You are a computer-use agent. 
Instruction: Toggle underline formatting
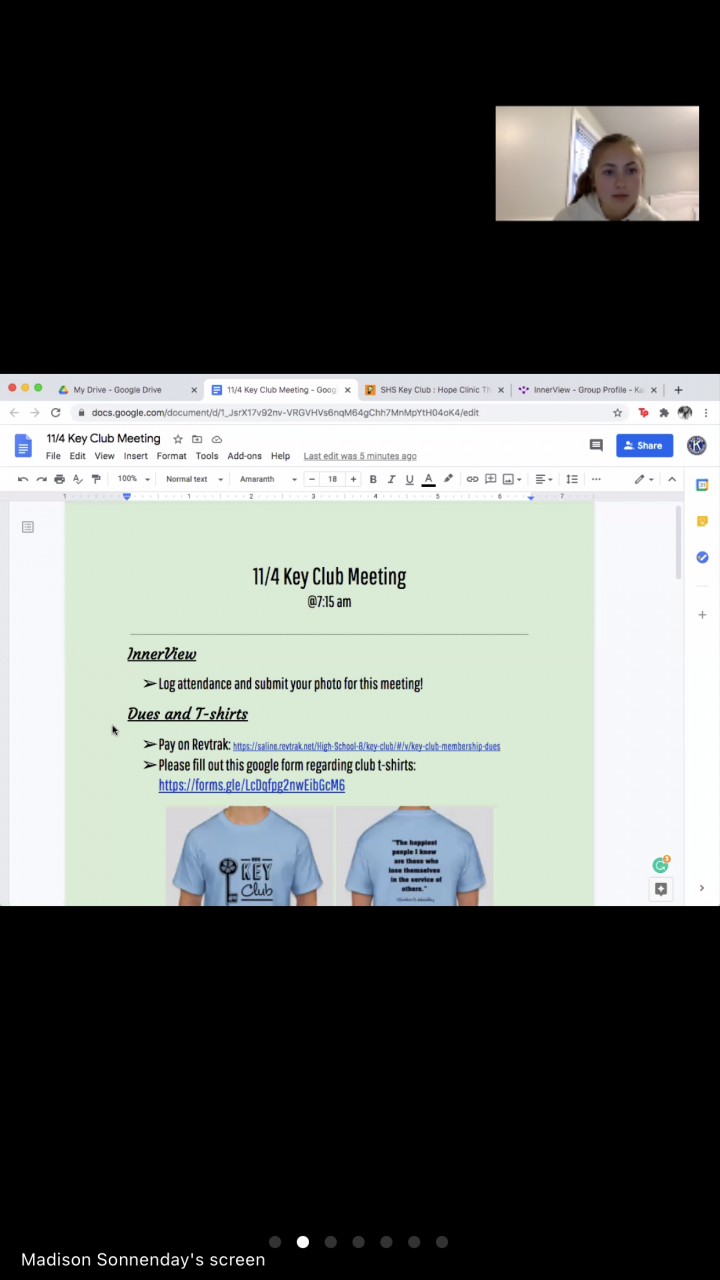[409, 479]
